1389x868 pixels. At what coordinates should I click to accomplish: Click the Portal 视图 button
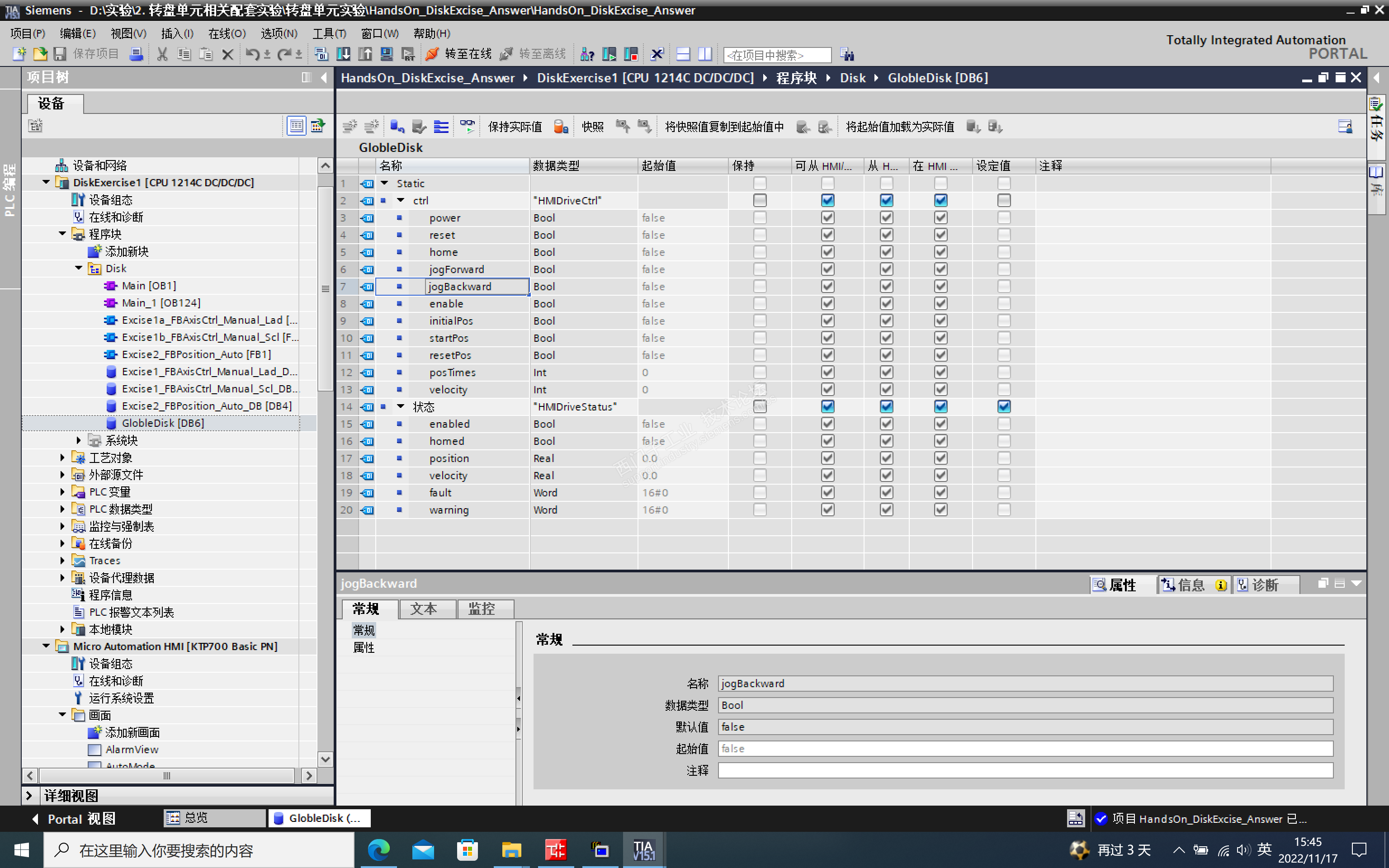click(75, 818)
